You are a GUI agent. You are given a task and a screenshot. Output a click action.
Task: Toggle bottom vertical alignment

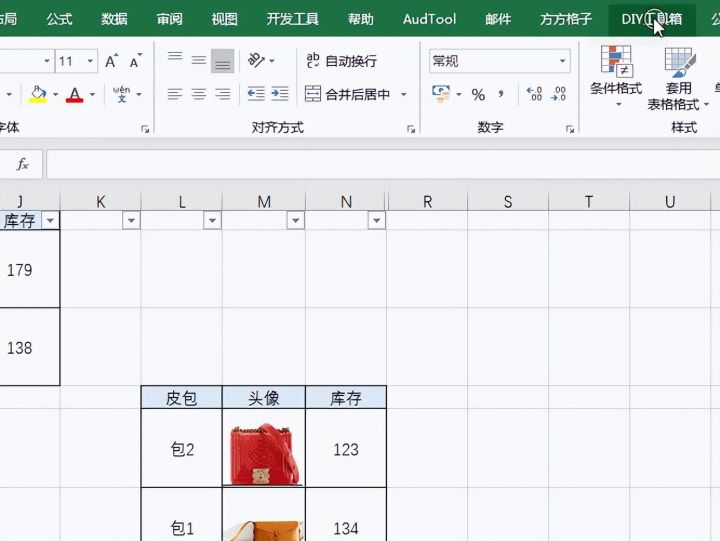(223, 61)
